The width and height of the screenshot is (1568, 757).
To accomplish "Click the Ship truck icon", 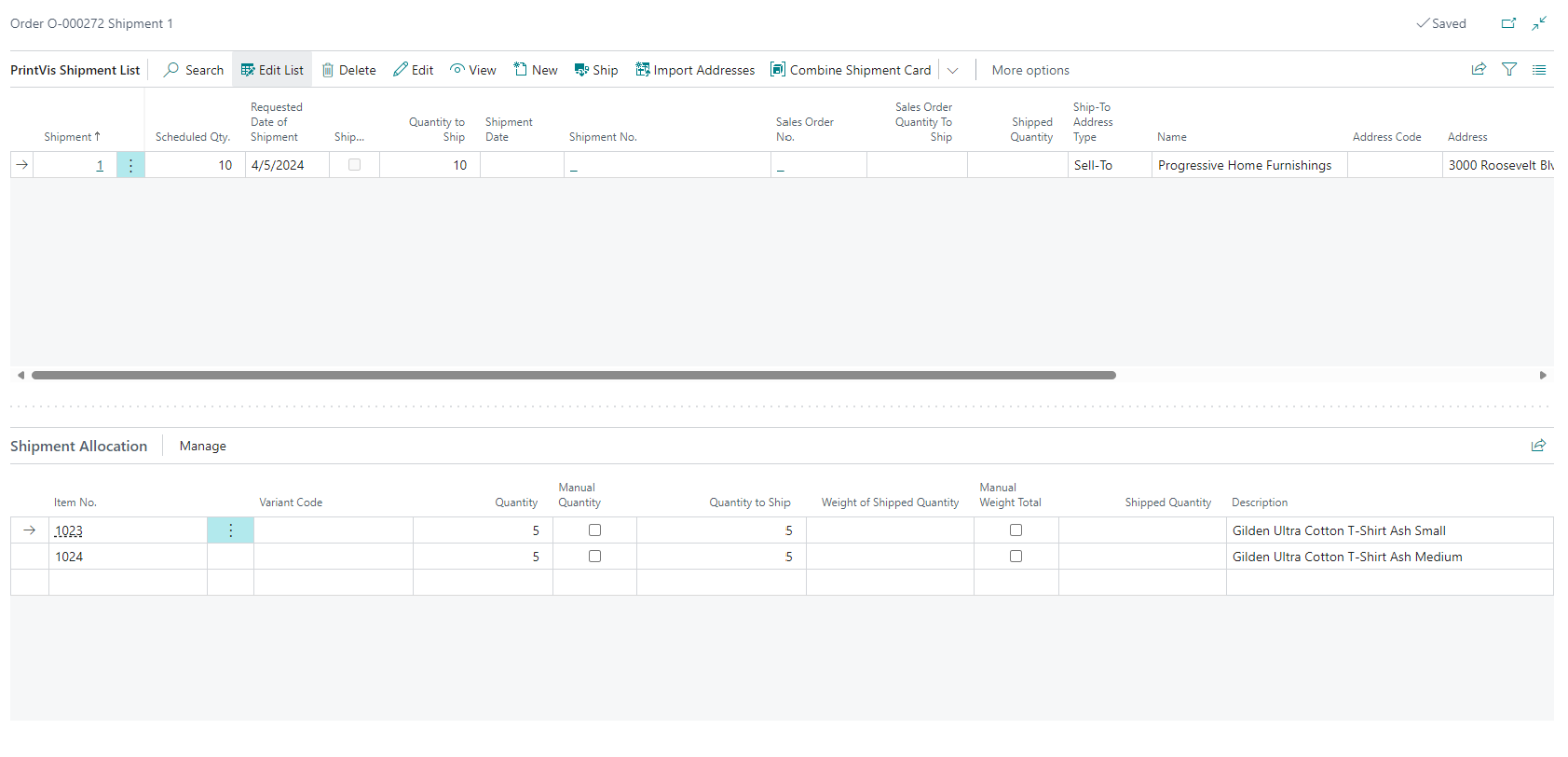I will click(581, 70).
